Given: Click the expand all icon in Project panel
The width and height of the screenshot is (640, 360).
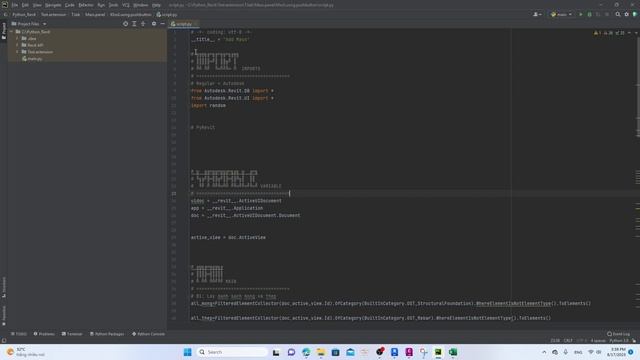Looking at the screenshot, I should point(134,24).
